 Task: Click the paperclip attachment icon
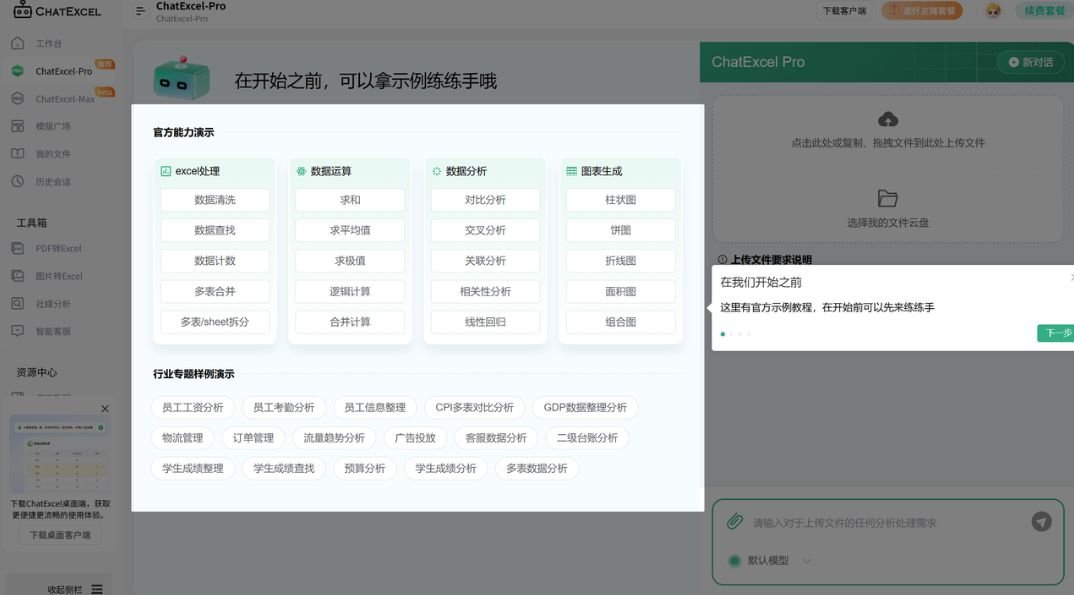coord(734,522)
